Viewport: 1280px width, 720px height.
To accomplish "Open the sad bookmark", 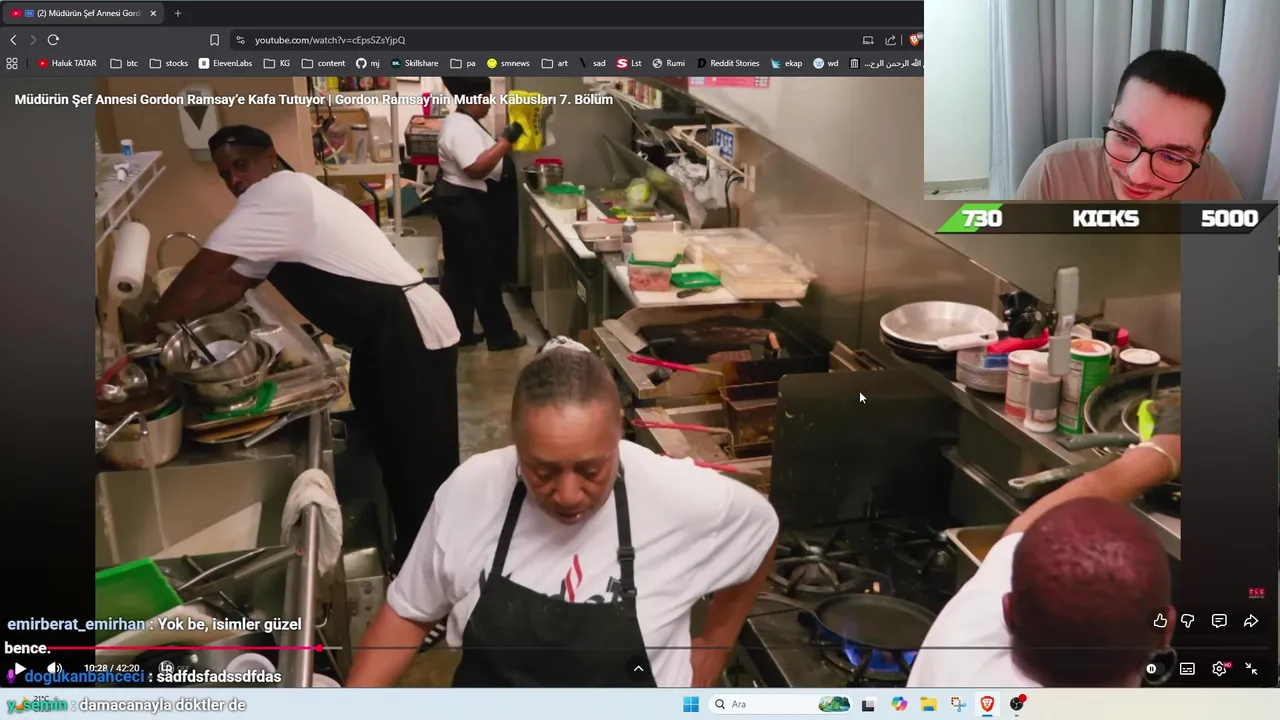I will pyautogui.click(x=591, y=63).
